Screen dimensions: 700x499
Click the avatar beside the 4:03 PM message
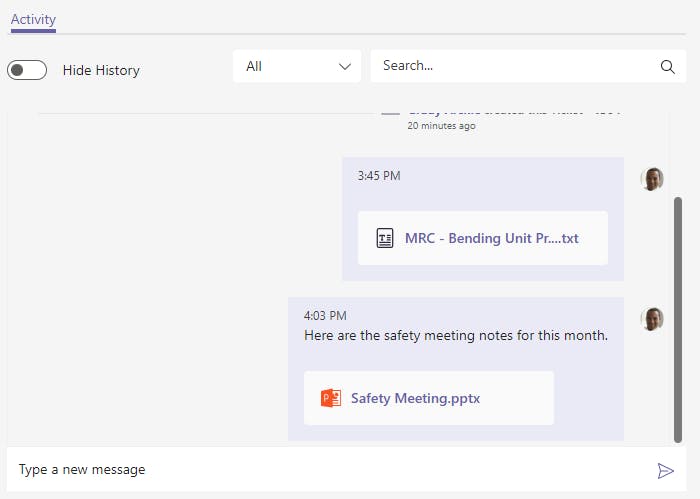(652, 319)
